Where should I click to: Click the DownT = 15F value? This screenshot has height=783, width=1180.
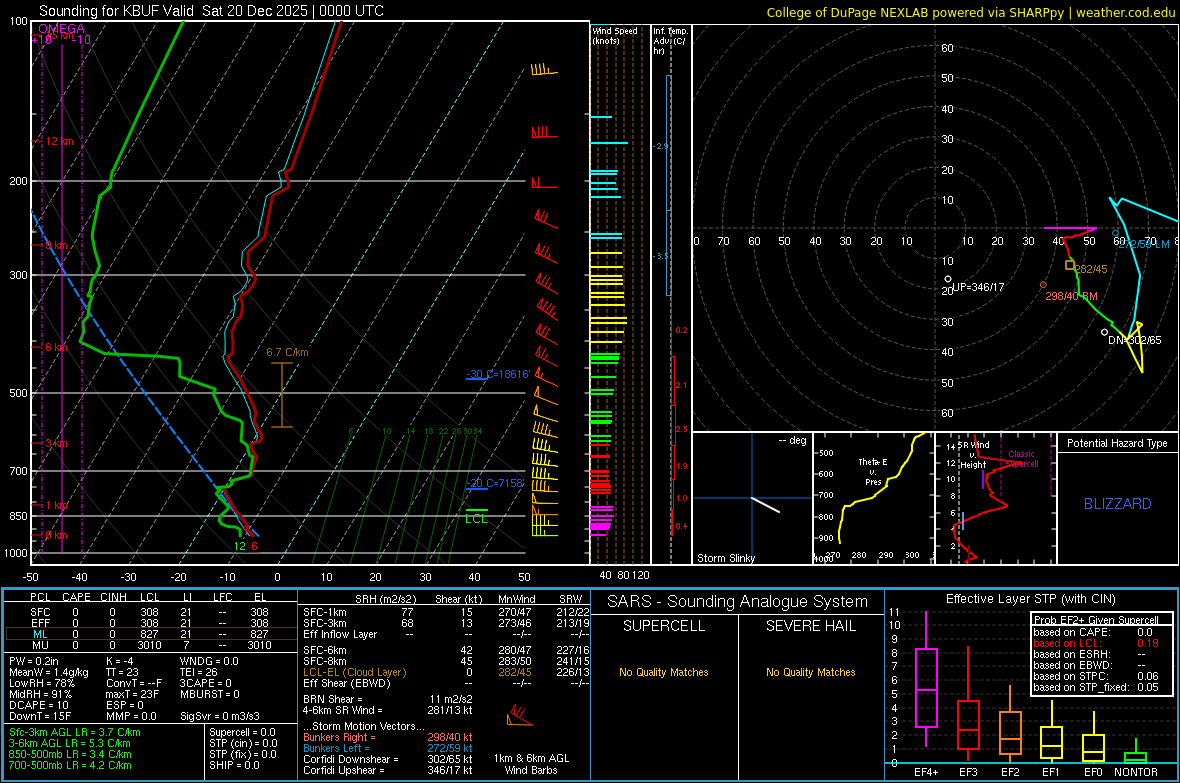coord(40,716)
